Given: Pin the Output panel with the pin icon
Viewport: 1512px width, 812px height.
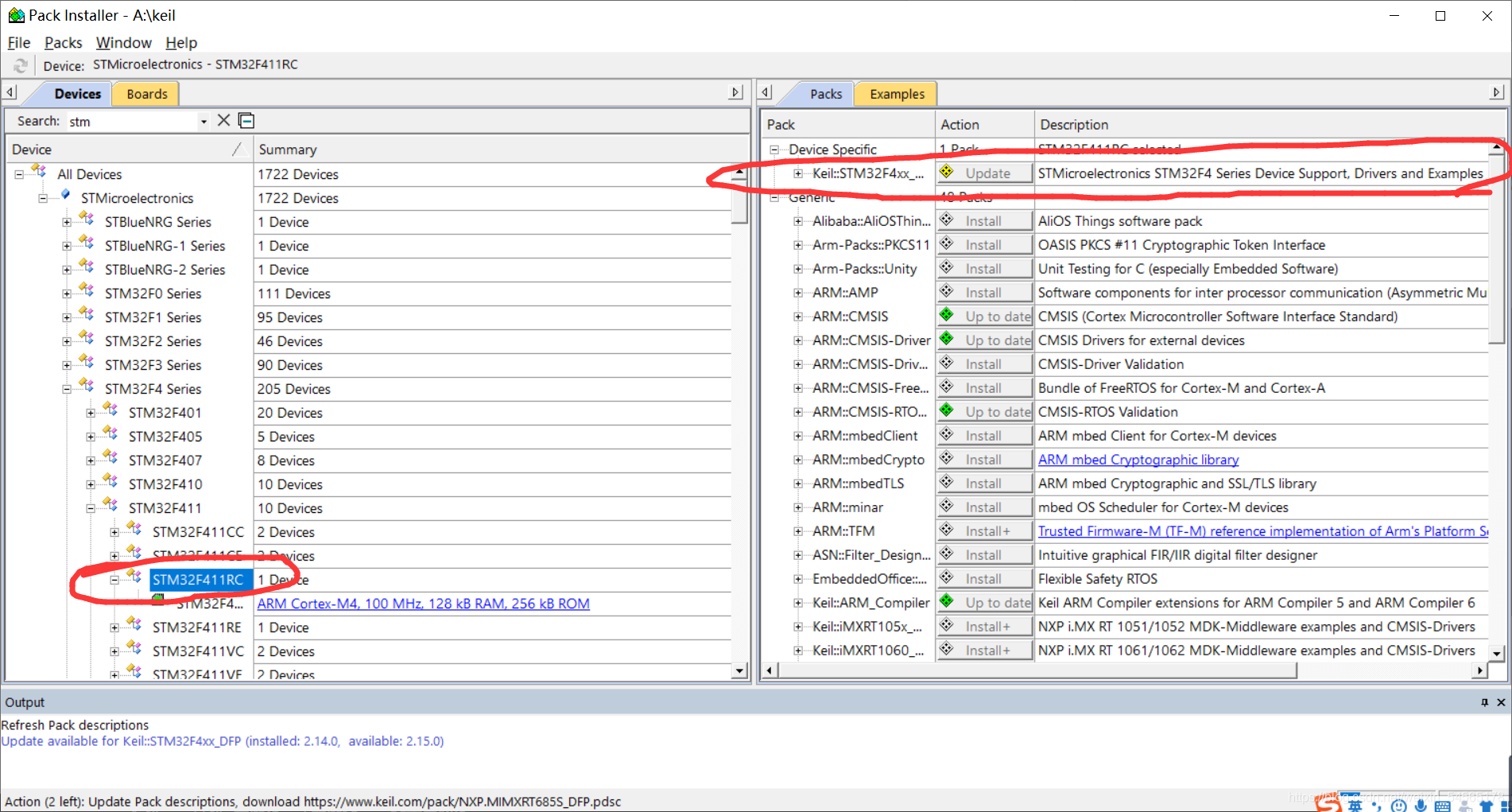Looking at the screenshot, I should pos(1484,702).
